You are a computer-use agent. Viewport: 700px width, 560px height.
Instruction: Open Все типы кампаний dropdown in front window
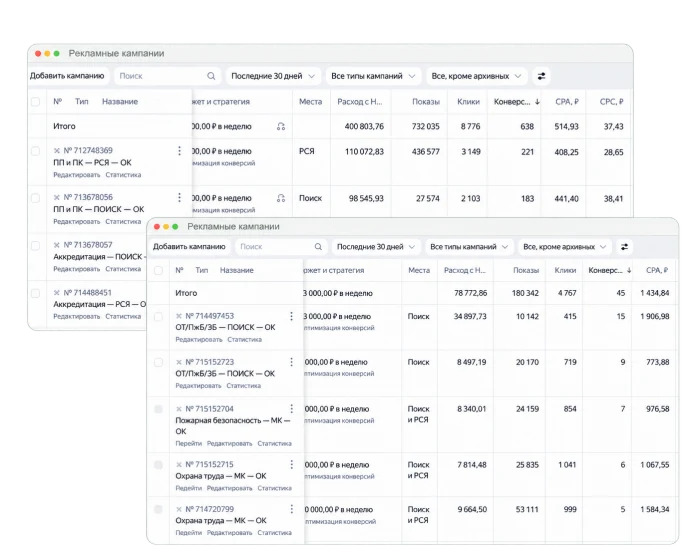(469, 247)
